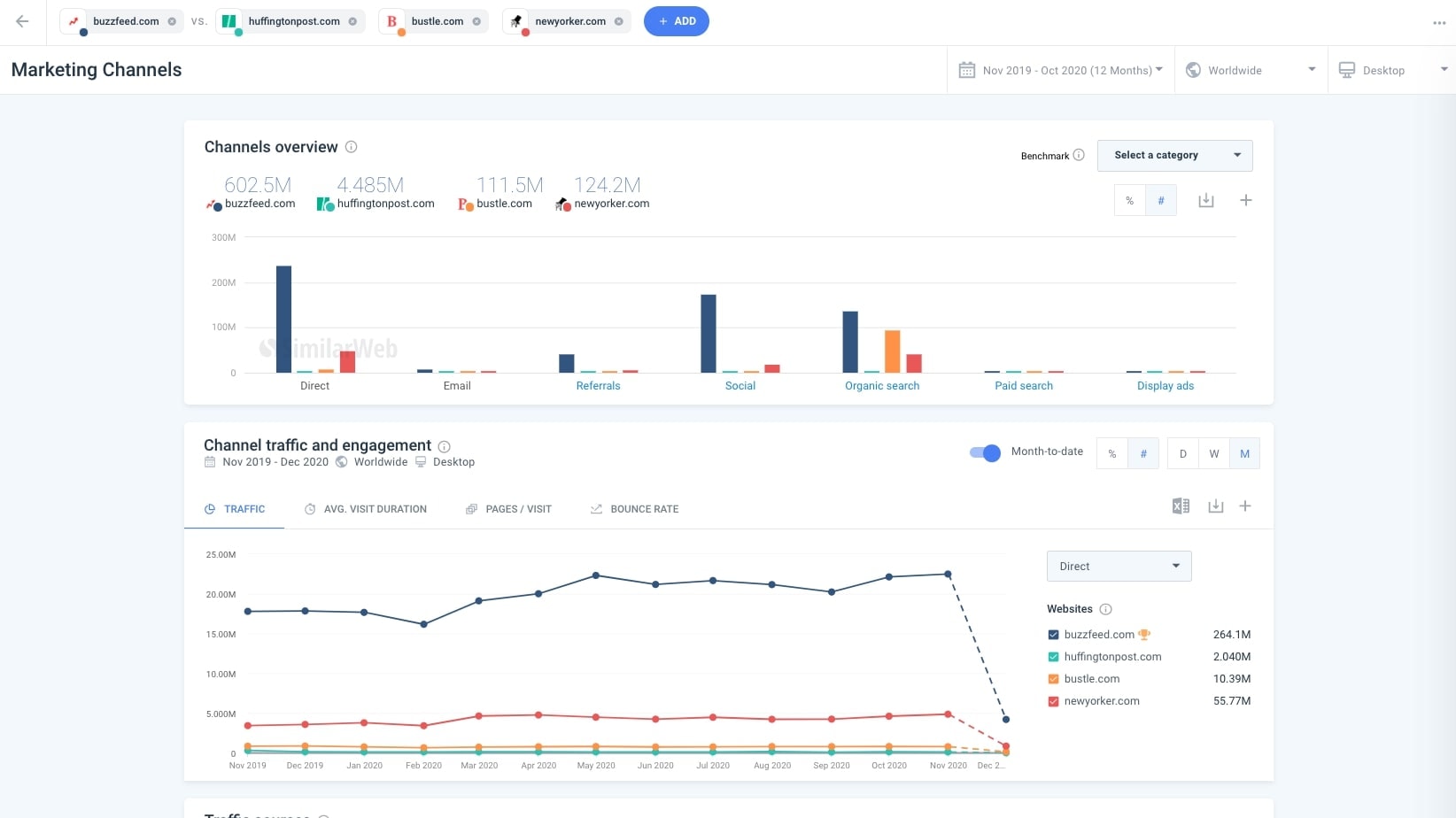Show info for Websites legend

pyautogui.click(x=1105, y=609)
